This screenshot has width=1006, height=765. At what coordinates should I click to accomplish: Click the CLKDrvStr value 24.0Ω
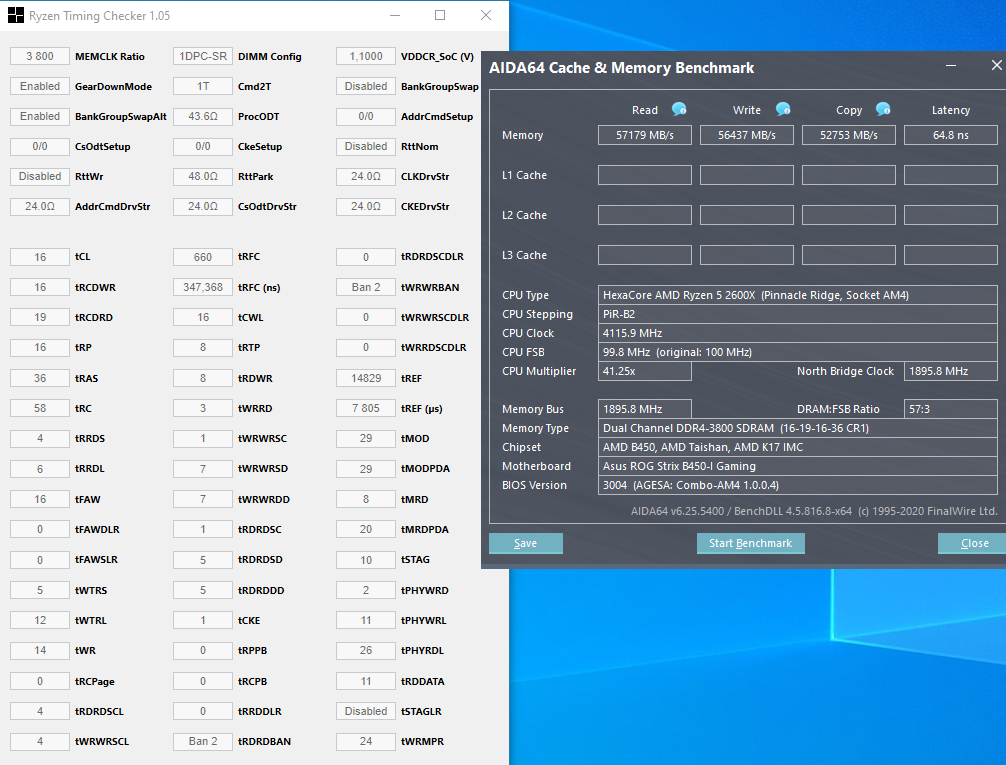(366, 176)
